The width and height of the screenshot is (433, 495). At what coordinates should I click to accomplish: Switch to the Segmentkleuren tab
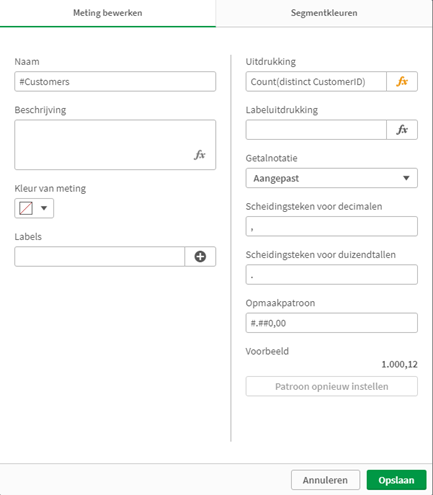pos(324,13)
